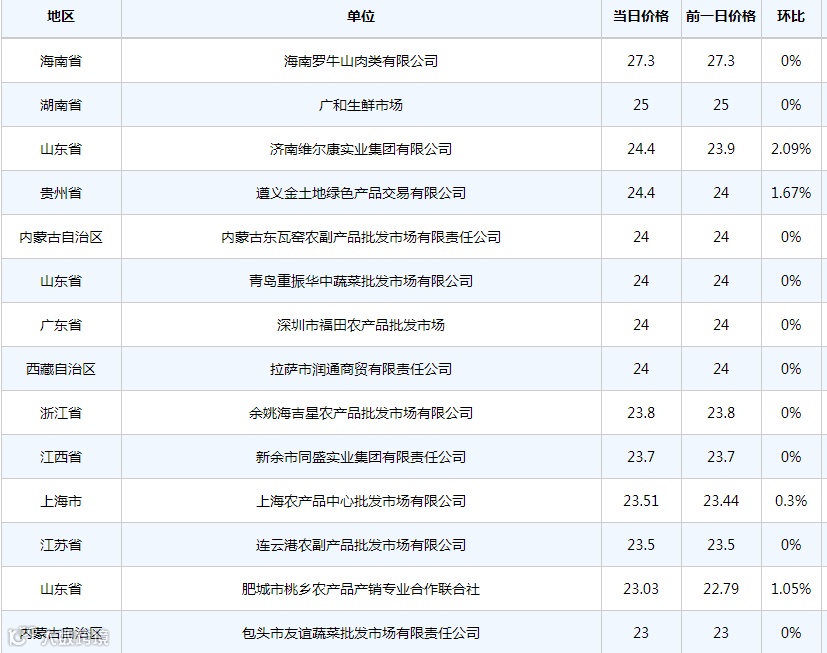This screenshot has height=653, width=827.
Task: Click the 23.51 price value
Action: pos(641,501)
